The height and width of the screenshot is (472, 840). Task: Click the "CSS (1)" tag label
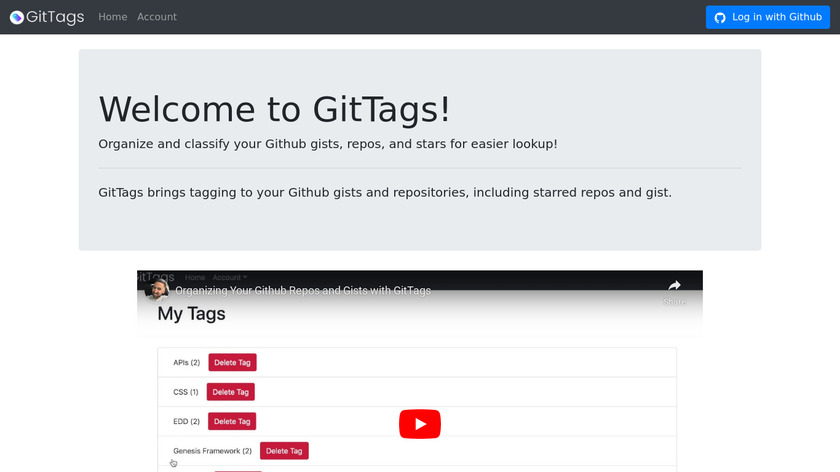tap(185, 392)
